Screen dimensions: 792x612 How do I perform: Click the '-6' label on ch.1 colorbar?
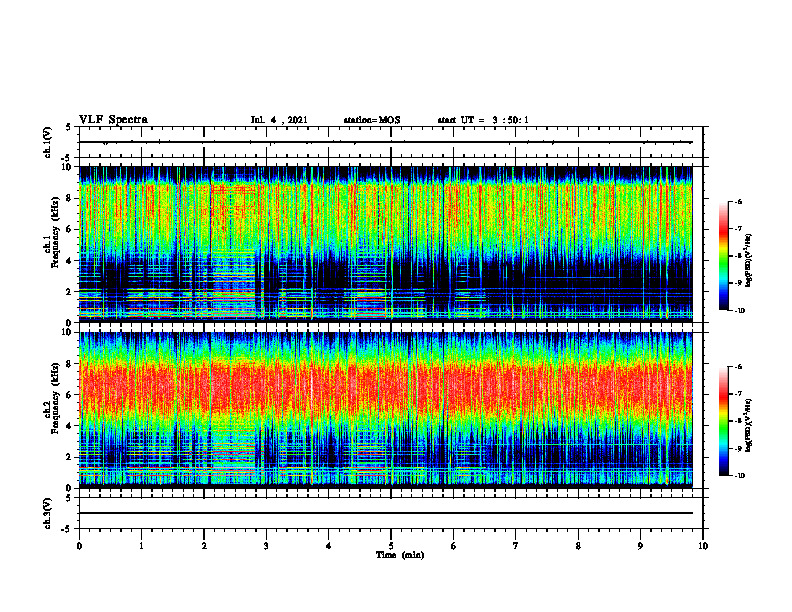coord(737,201)
